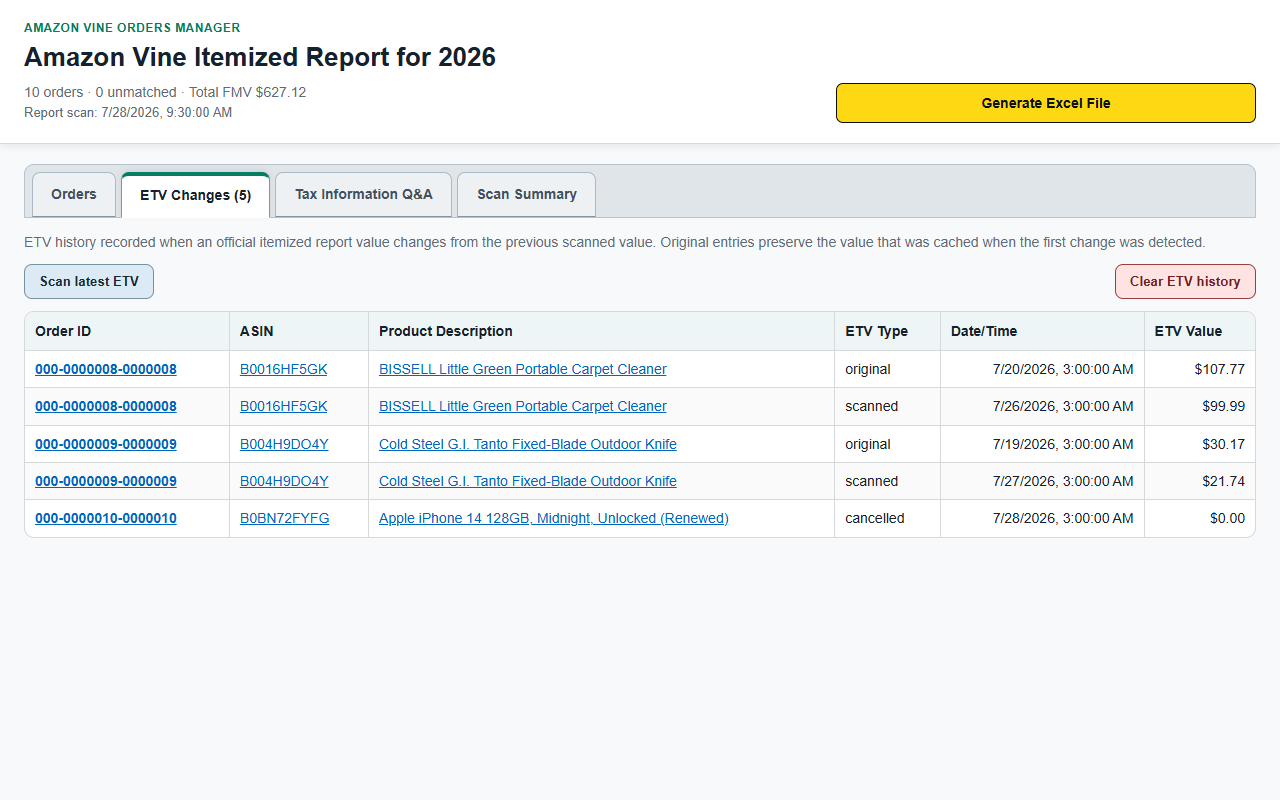Follow ASIN B004H9DO4Y in the 7/19/2026 row
This screenshot has height=800, width=1280.
[284, 444]
